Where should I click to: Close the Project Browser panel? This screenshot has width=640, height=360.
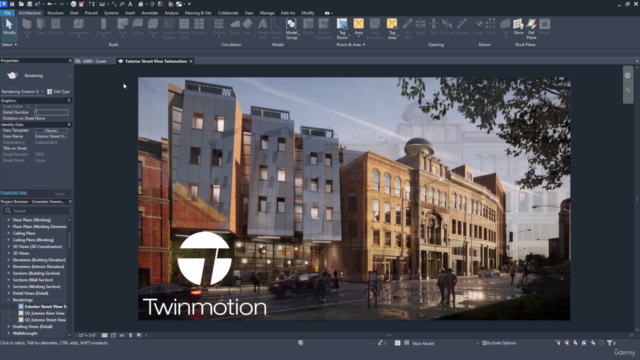coord(70,202)
